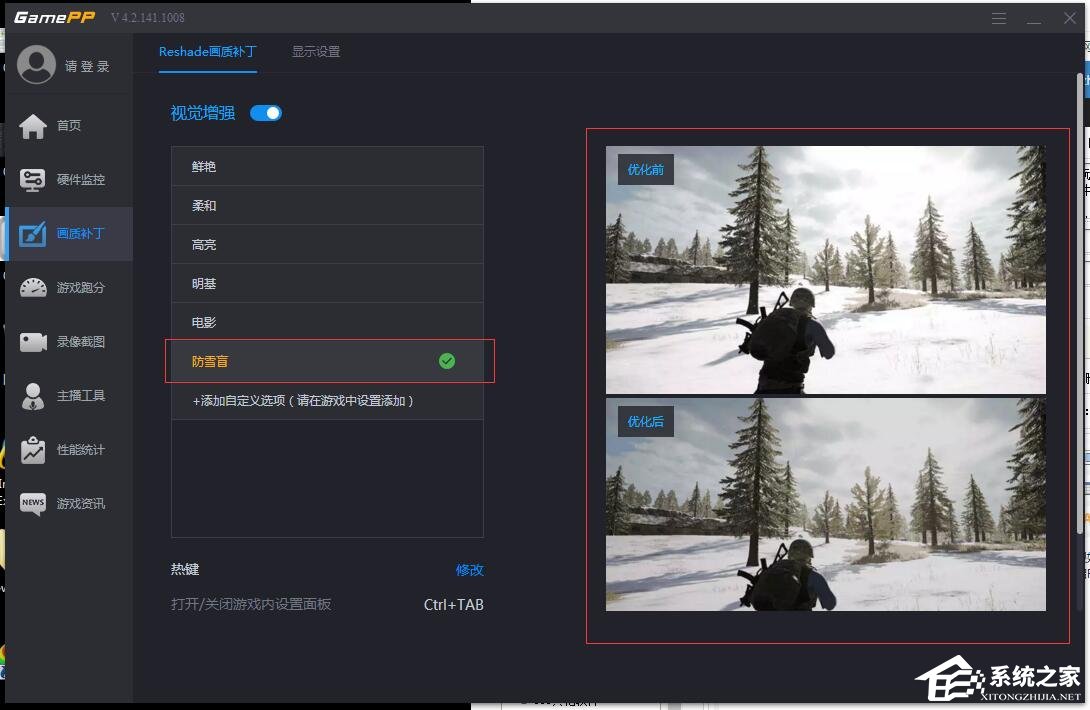Open the 硬件监控 sidebar label

[x=81, y=179]
